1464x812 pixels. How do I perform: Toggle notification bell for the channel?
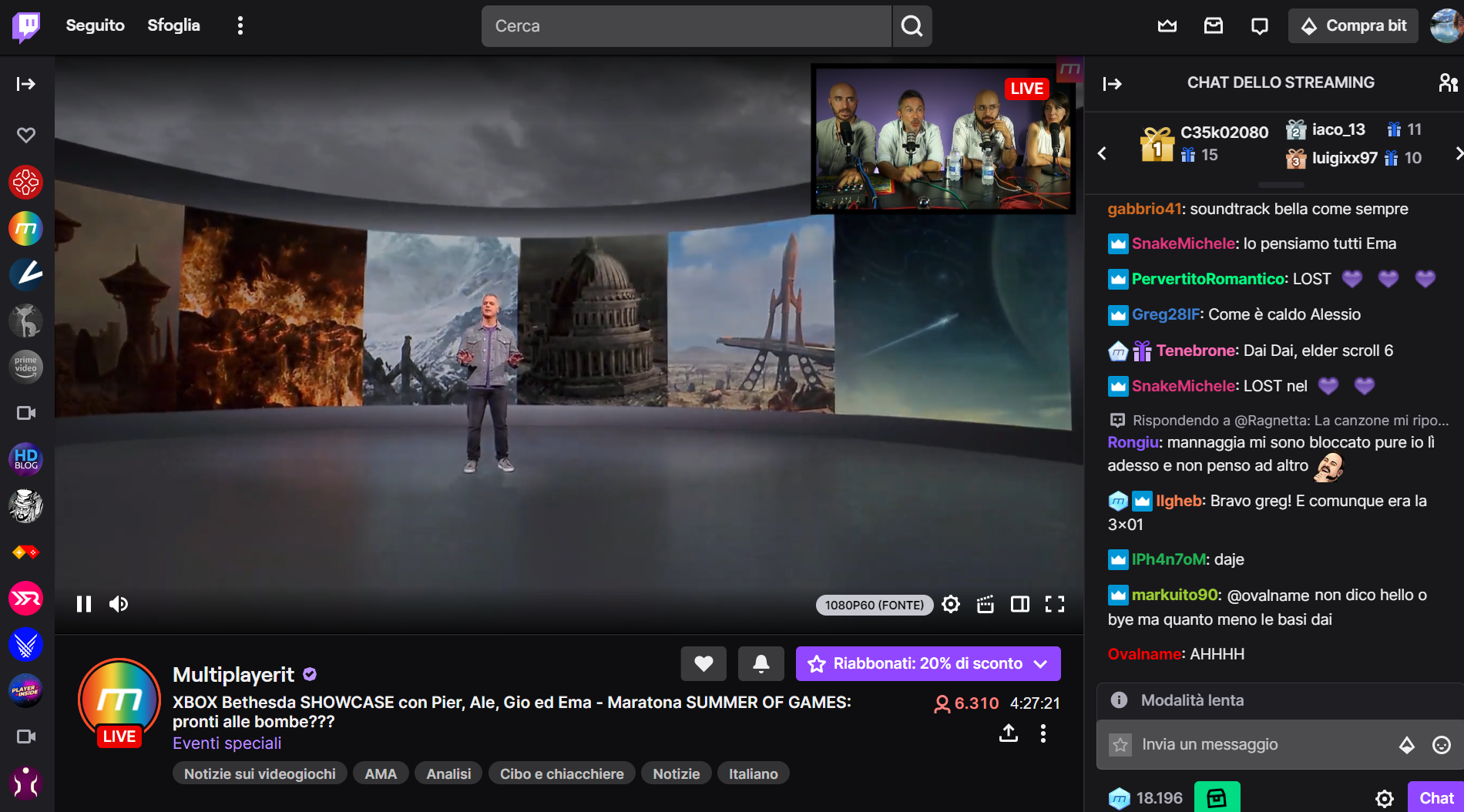pos(761,663)
